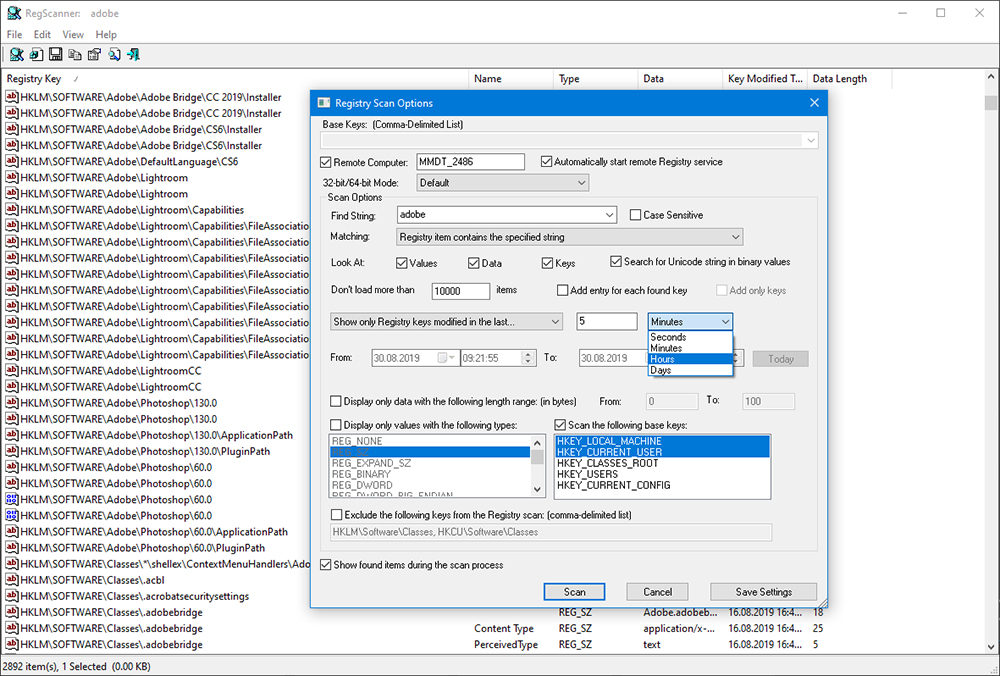
Task: Uncheck Look At Values
Action: (x=402, y=263)
